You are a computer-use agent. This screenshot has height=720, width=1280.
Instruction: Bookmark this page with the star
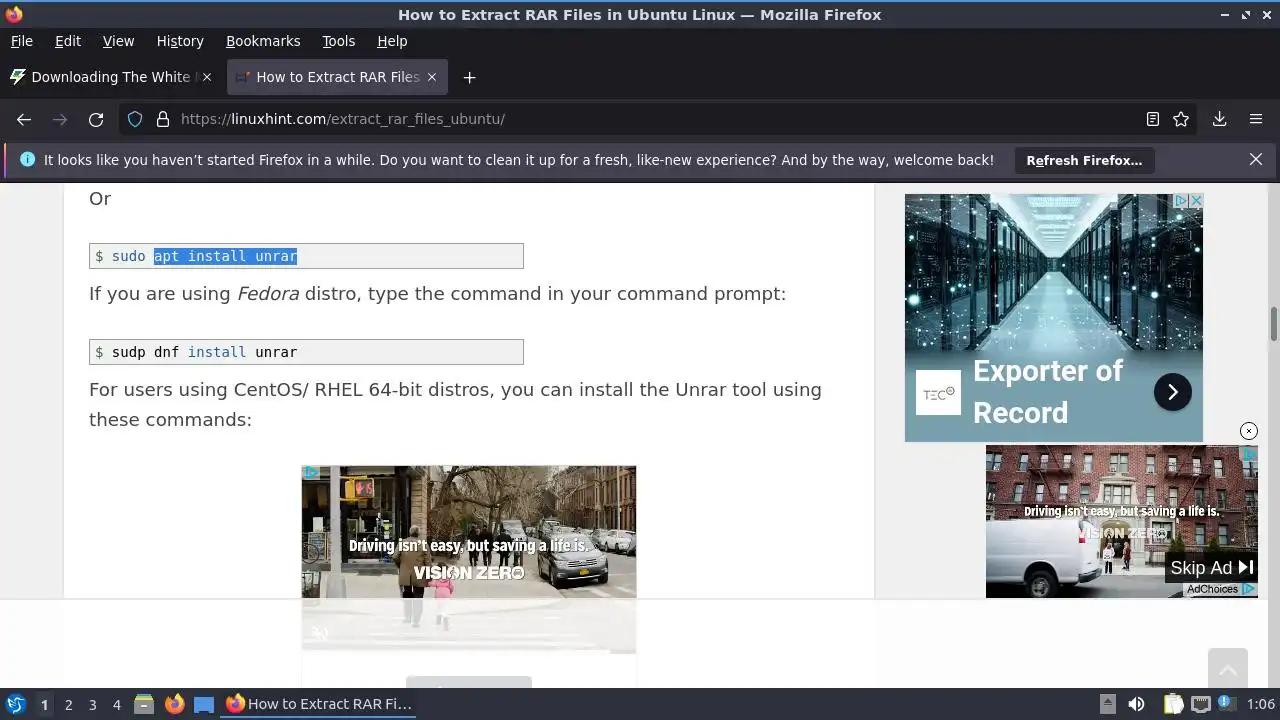click(1181, 119)
